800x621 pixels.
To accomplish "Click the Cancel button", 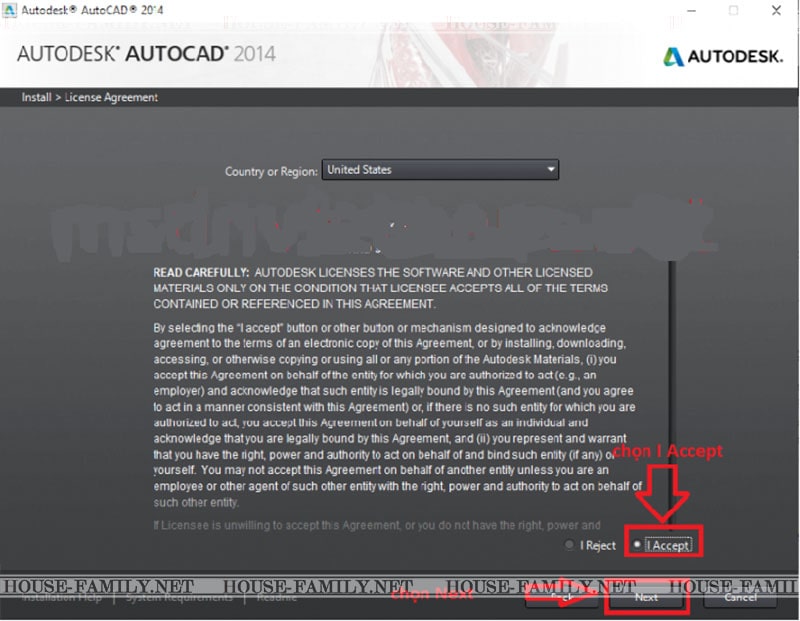I will point(740,597).
